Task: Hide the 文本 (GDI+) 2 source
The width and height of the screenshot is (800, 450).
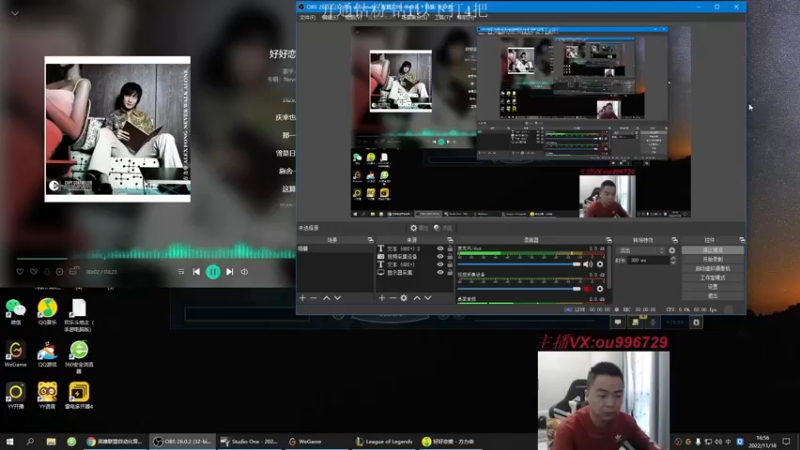Action: point(440,248)
